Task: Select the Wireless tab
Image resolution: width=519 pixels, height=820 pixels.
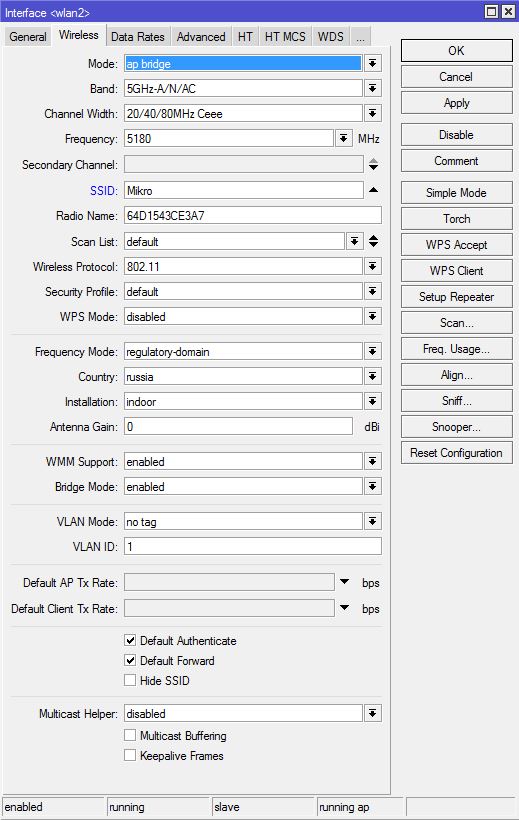Action: [x=78, y=35]
